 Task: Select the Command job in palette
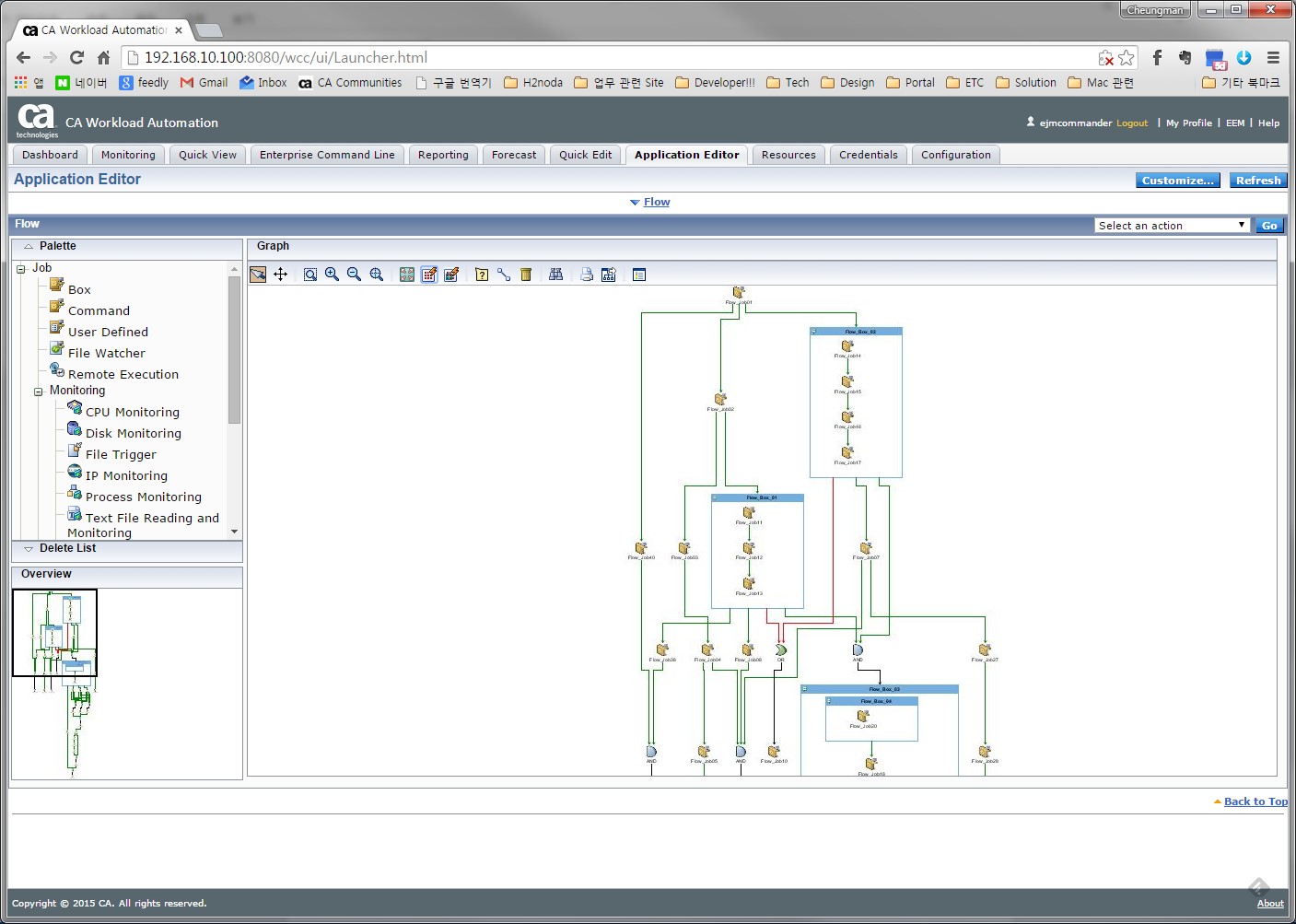click(x=99, y=310)
